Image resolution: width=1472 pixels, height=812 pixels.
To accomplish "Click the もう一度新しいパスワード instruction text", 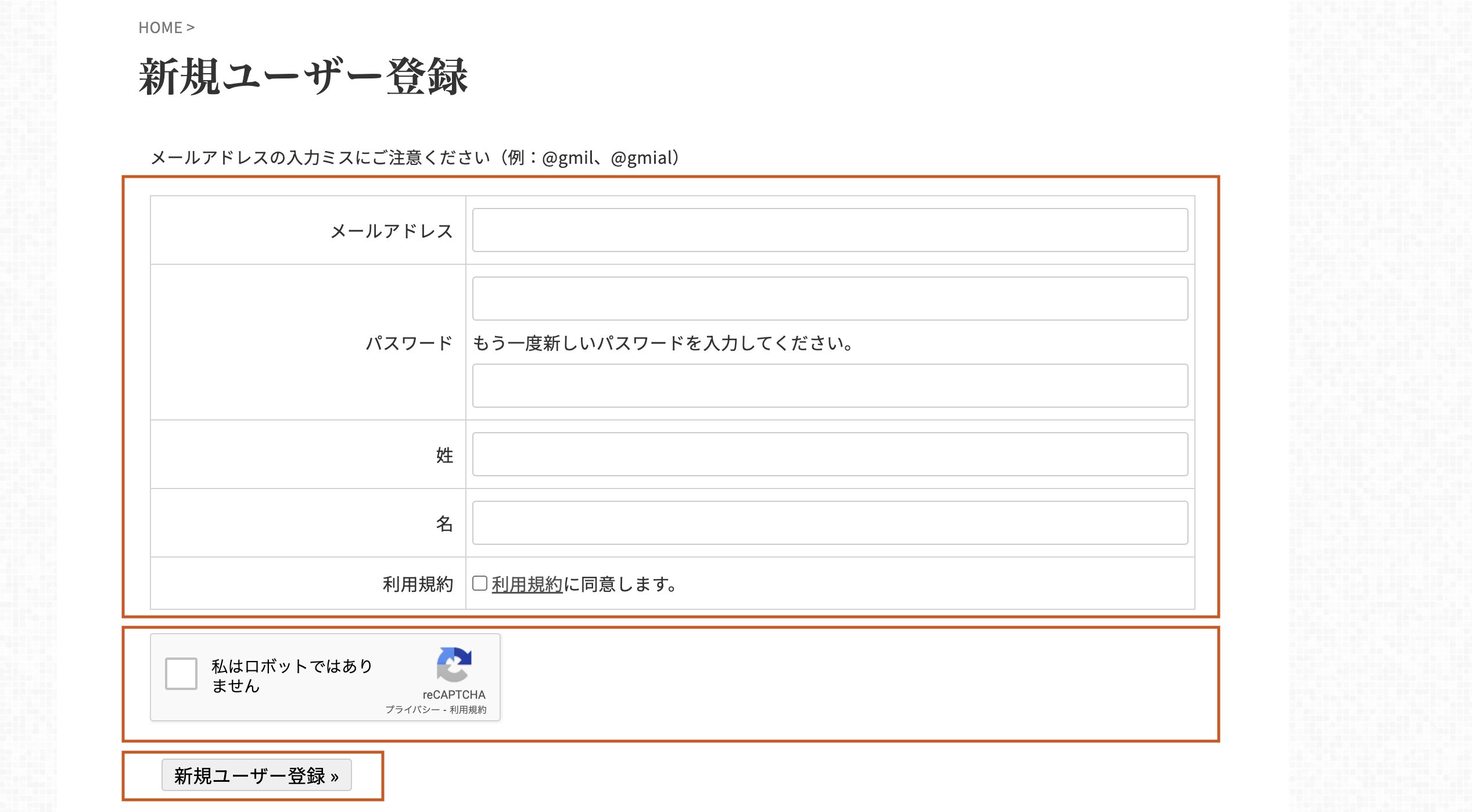I will pos(663,343).
